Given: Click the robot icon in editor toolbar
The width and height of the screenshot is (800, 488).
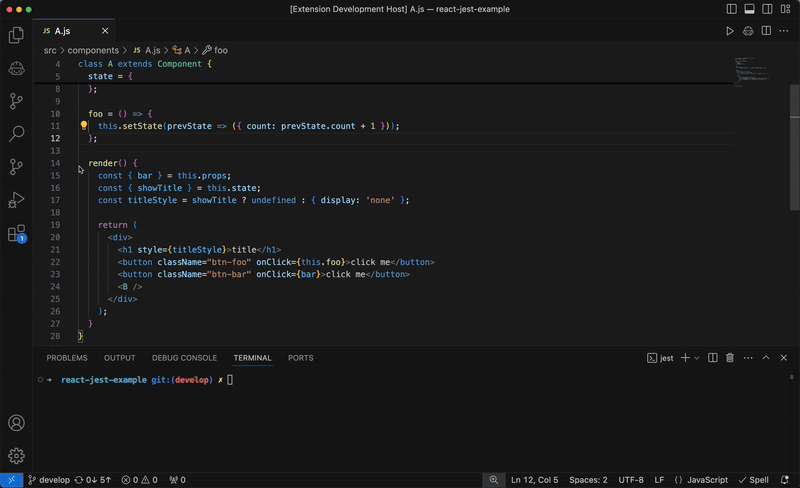Looking at the screenshot, I should point(748,31).
